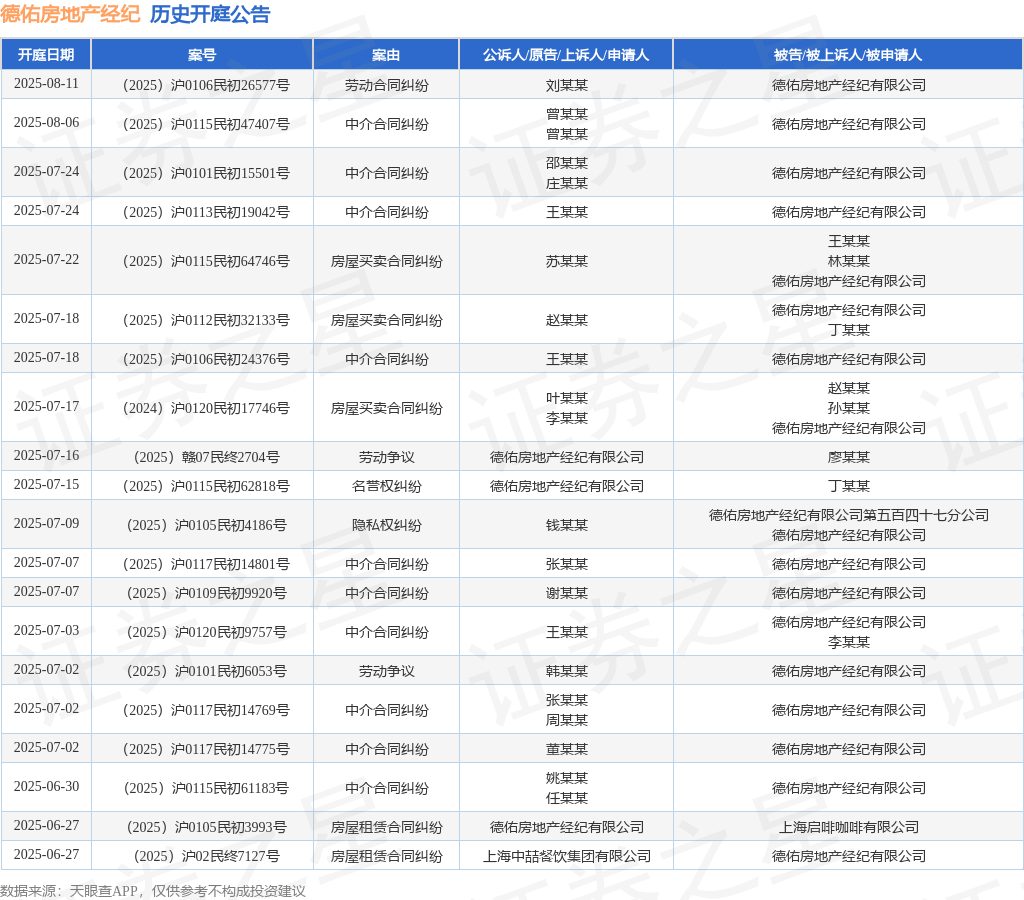Click plaintiff 张某某 in 沪0117民初14801号 row
Screen dimensions: 1024x900
pos(567,564)
